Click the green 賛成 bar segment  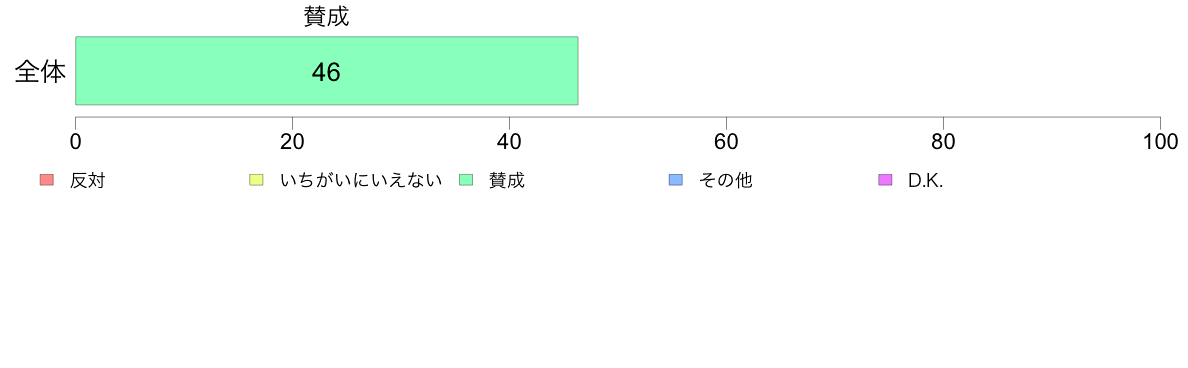(327, 70)
